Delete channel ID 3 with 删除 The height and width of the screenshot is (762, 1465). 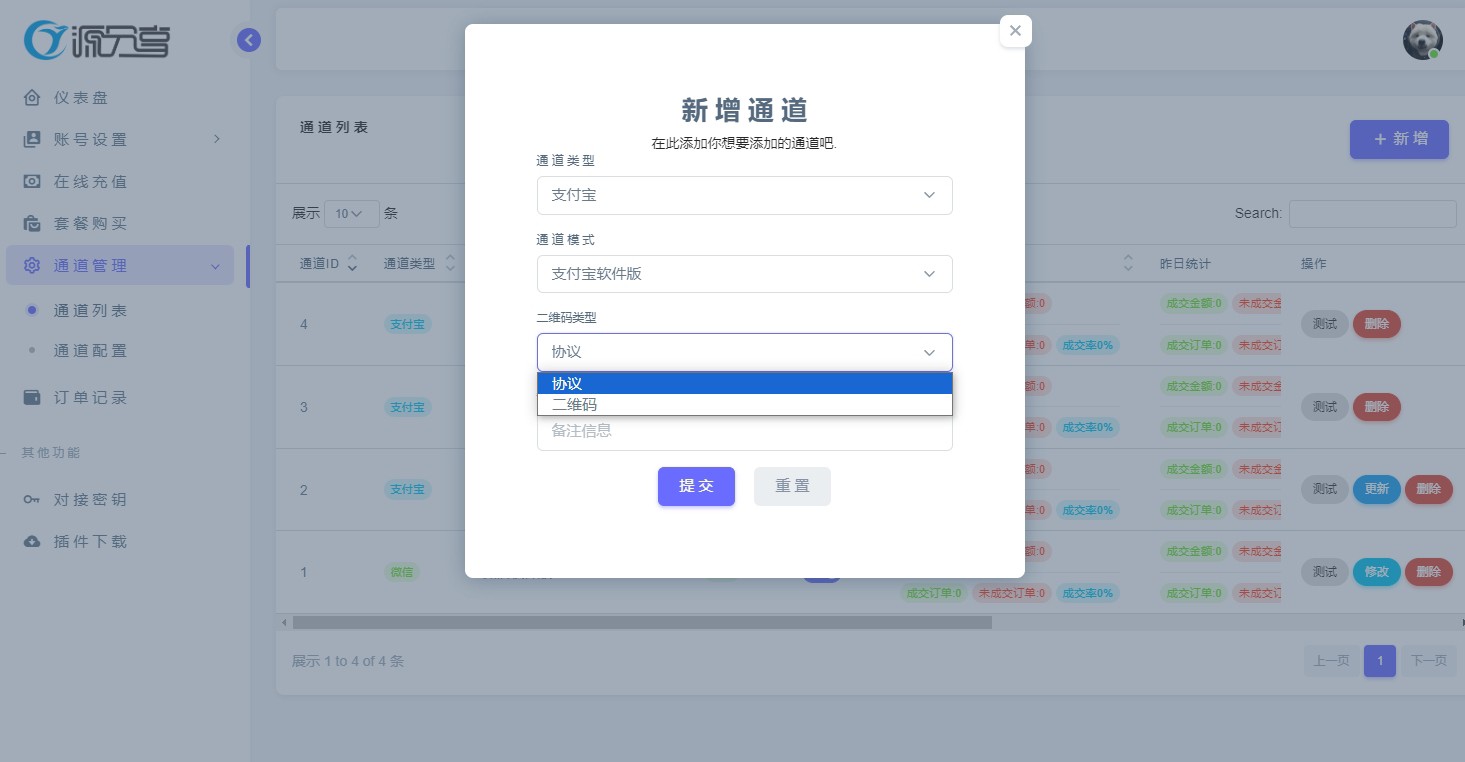[x=1377, y=407]
